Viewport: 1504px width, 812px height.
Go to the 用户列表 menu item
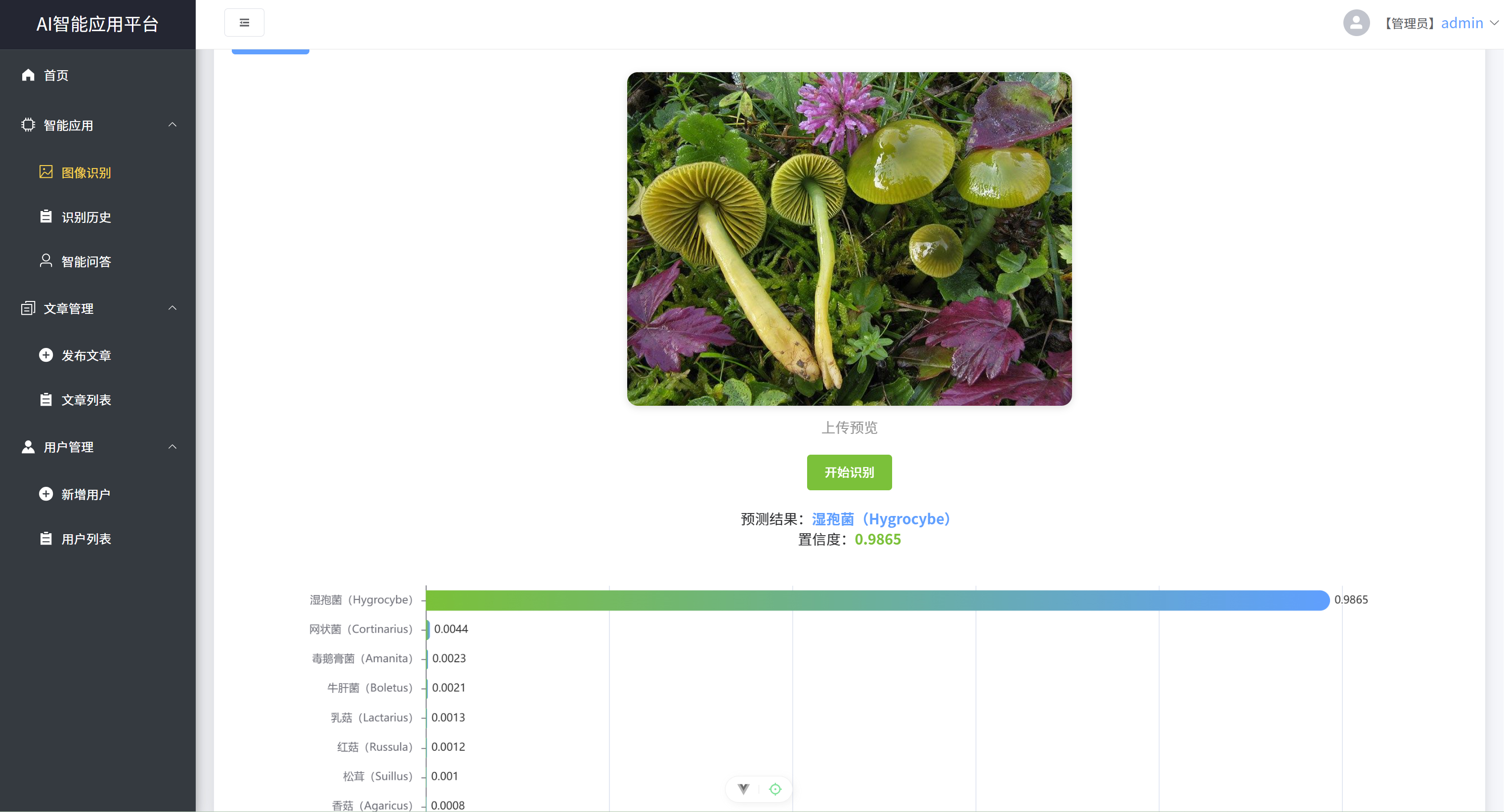point(86,539)
